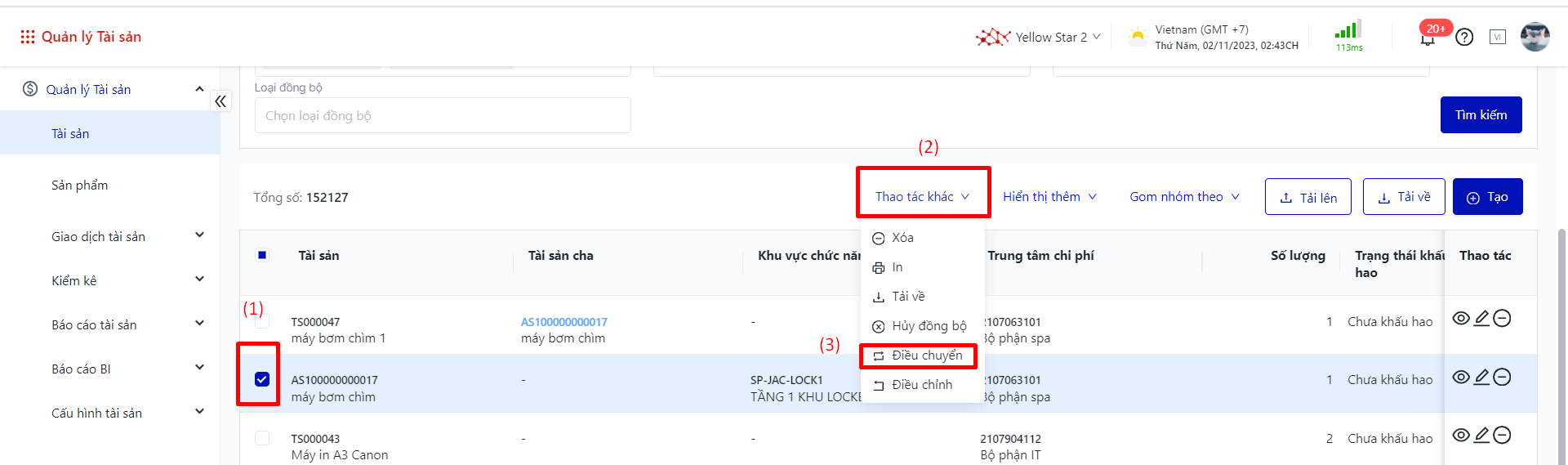Edit AS100000000017 row with pencil icon
This screenshot has height=465, width=1568.
point(1481,377)
